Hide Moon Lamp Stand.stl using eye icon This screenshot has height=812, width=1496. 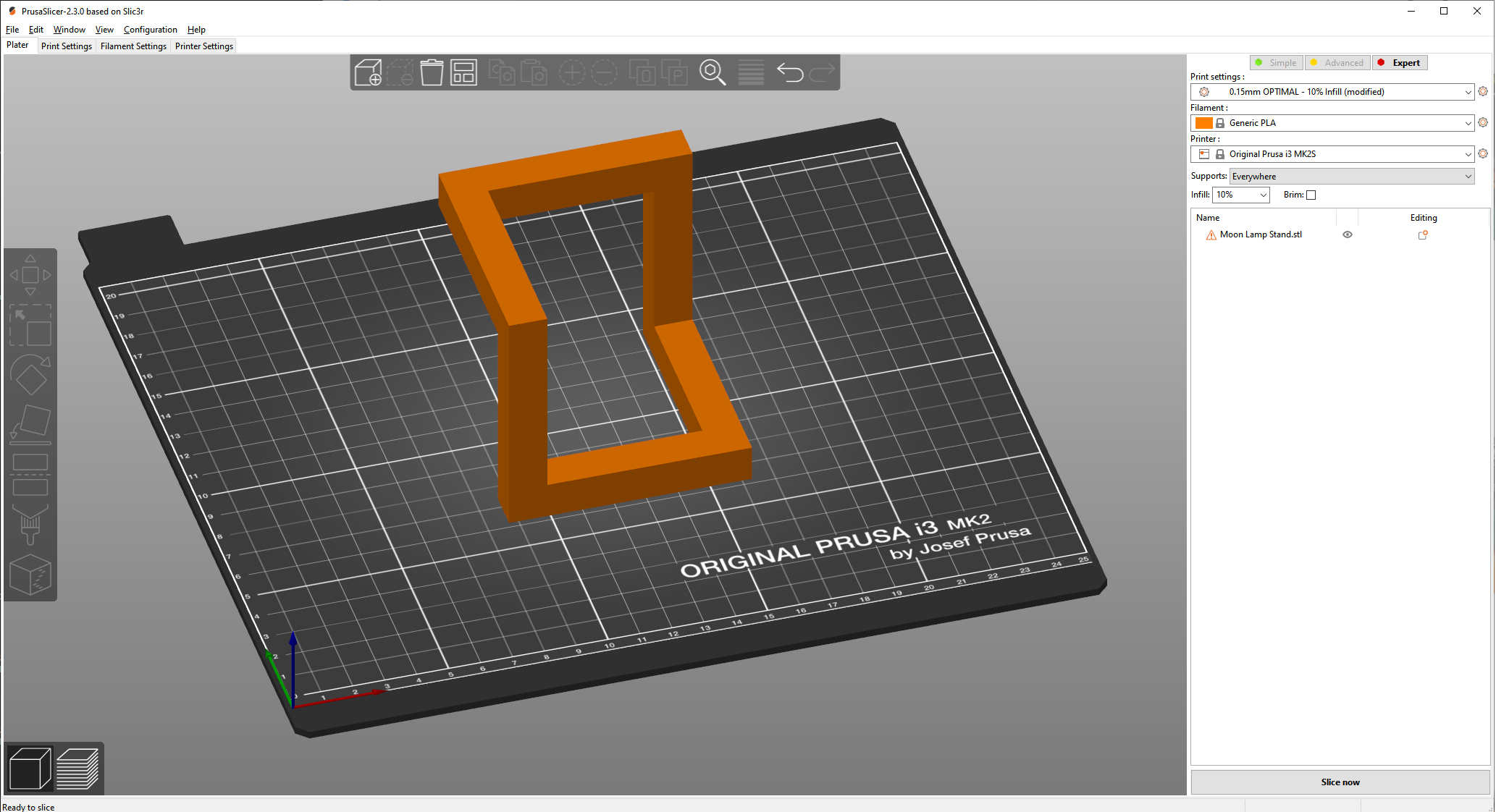[1348, 234]
